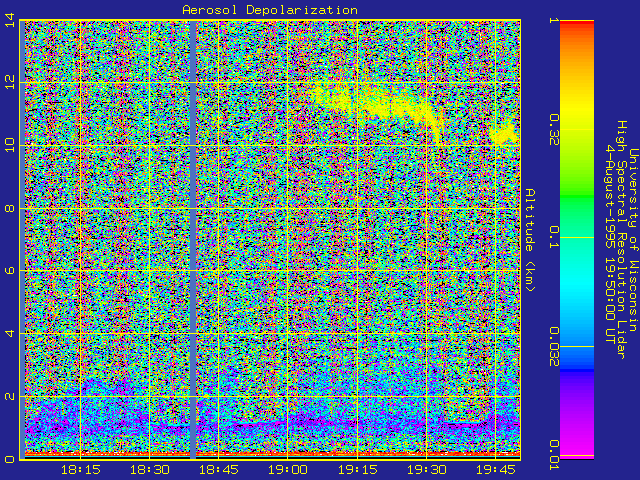
Task: Click the yellow cloud patch near 19:45
Action: click(504, 133)
